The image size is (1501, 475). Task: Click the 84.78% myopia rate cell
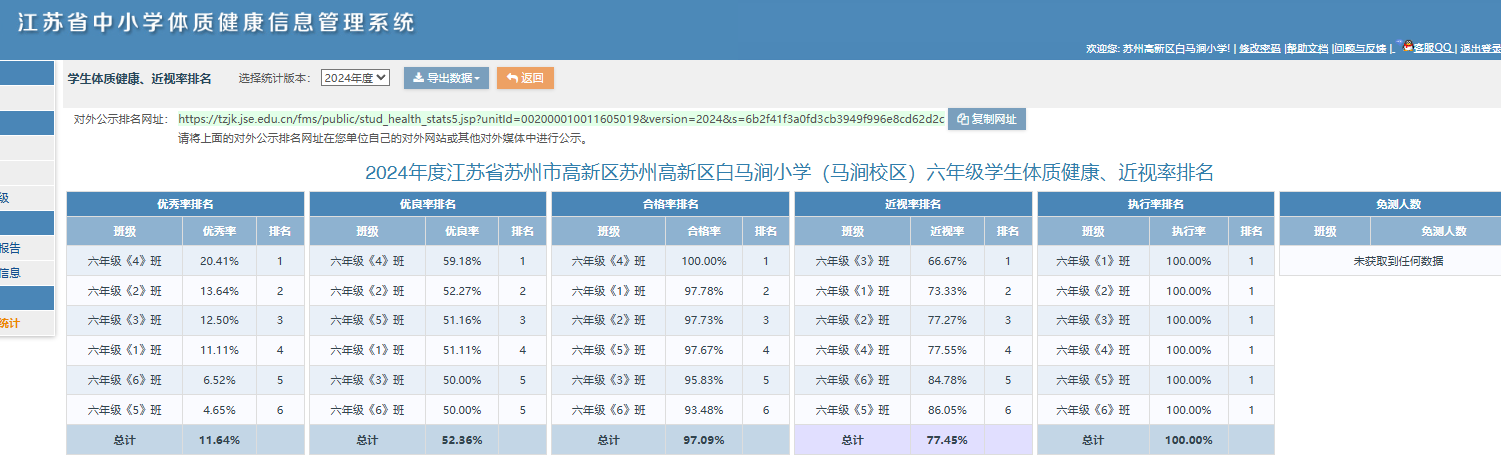click(x=947, y=380)
